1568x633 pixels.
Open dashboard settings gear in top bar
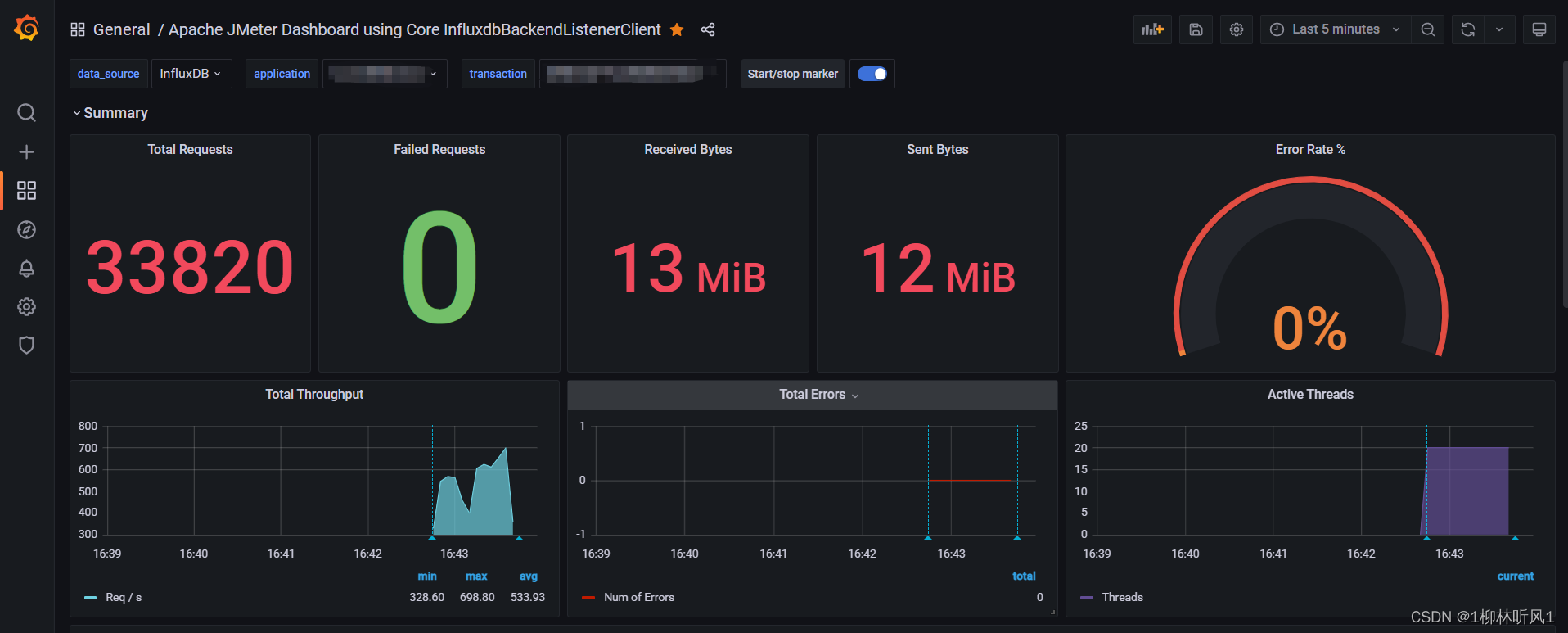click(1237, 29)
